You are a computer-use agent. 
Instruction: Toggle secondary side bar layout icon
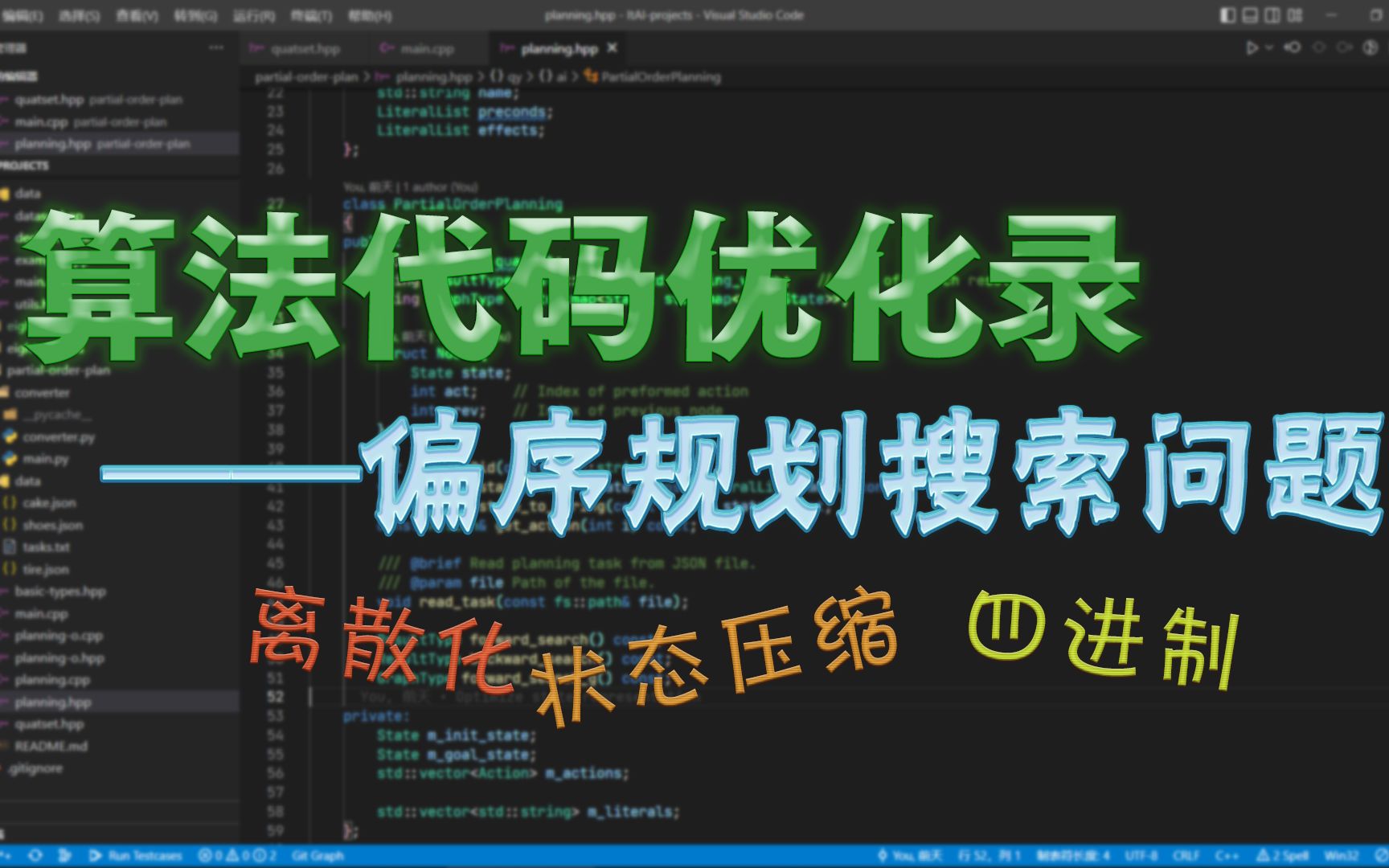[x=1272, y=15]
